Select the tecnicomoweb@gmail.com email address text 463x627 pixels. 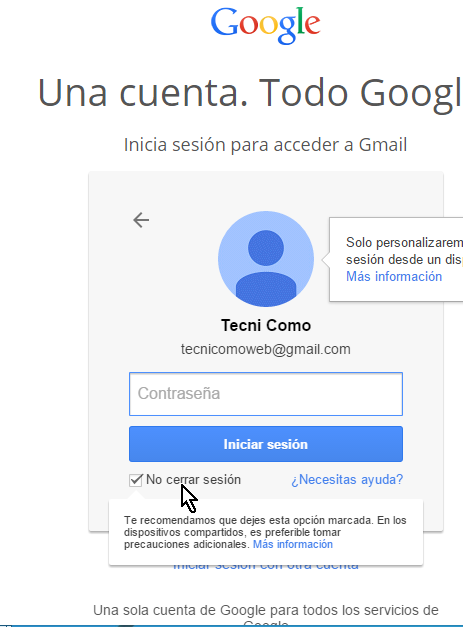266,349
